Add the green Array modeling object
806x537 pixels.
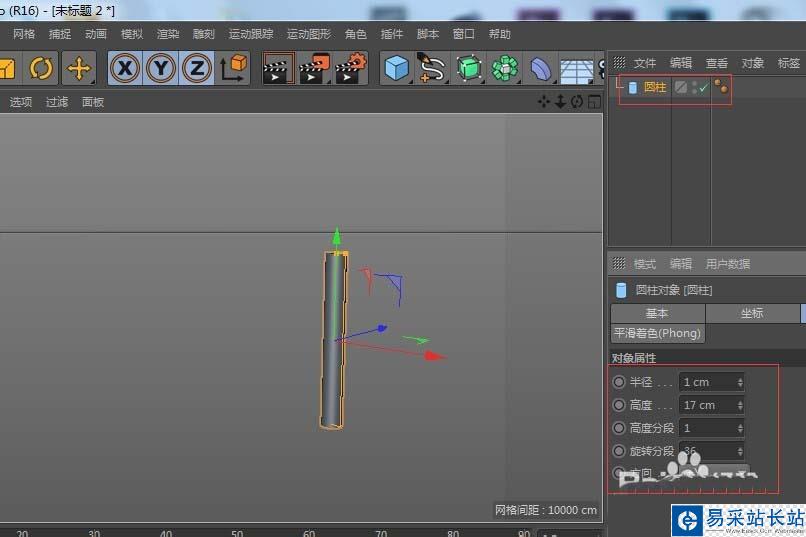click(505, 68)
